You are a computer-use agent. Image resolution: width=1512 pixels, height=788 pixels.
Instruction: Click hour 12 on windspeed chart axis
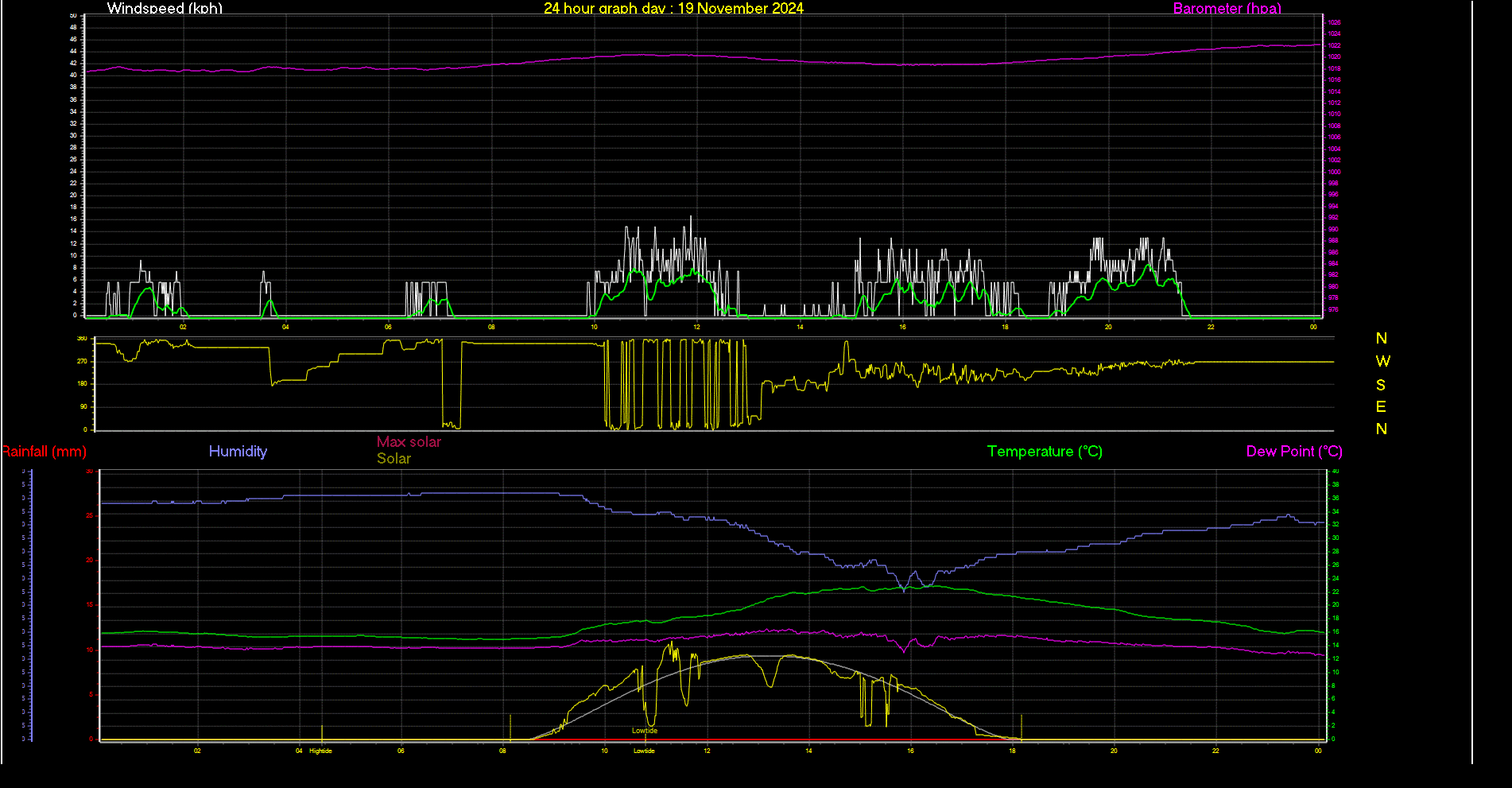click(x=696, y=327)
